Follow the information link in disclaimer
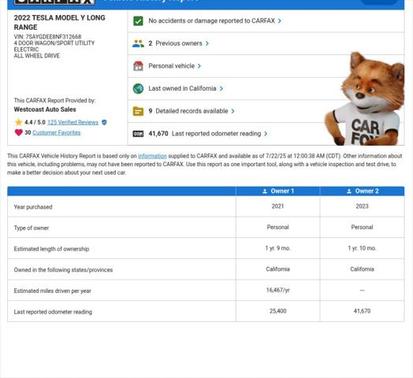This screenshot has width=413, height=378. point(152,156)
